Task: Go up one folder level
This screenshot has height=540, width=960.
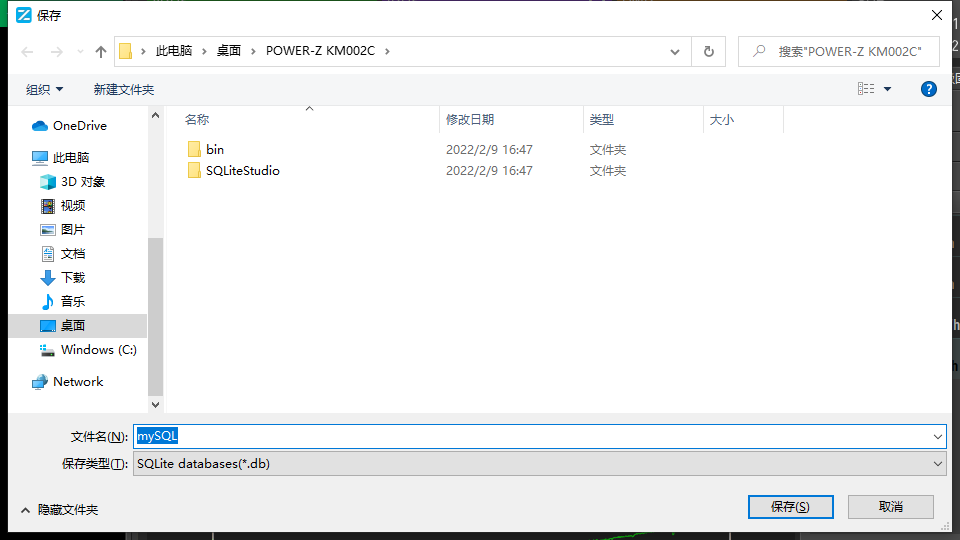Action: [x=101, y=52]
